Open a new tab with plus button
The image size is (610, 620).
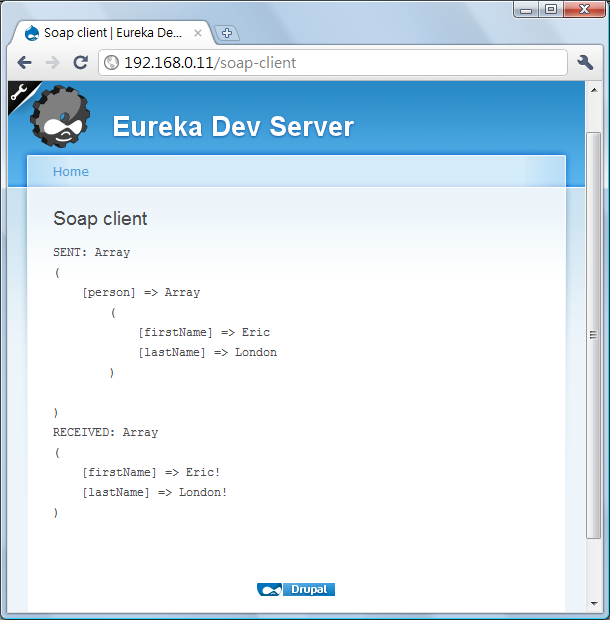[x=226, y=33]
